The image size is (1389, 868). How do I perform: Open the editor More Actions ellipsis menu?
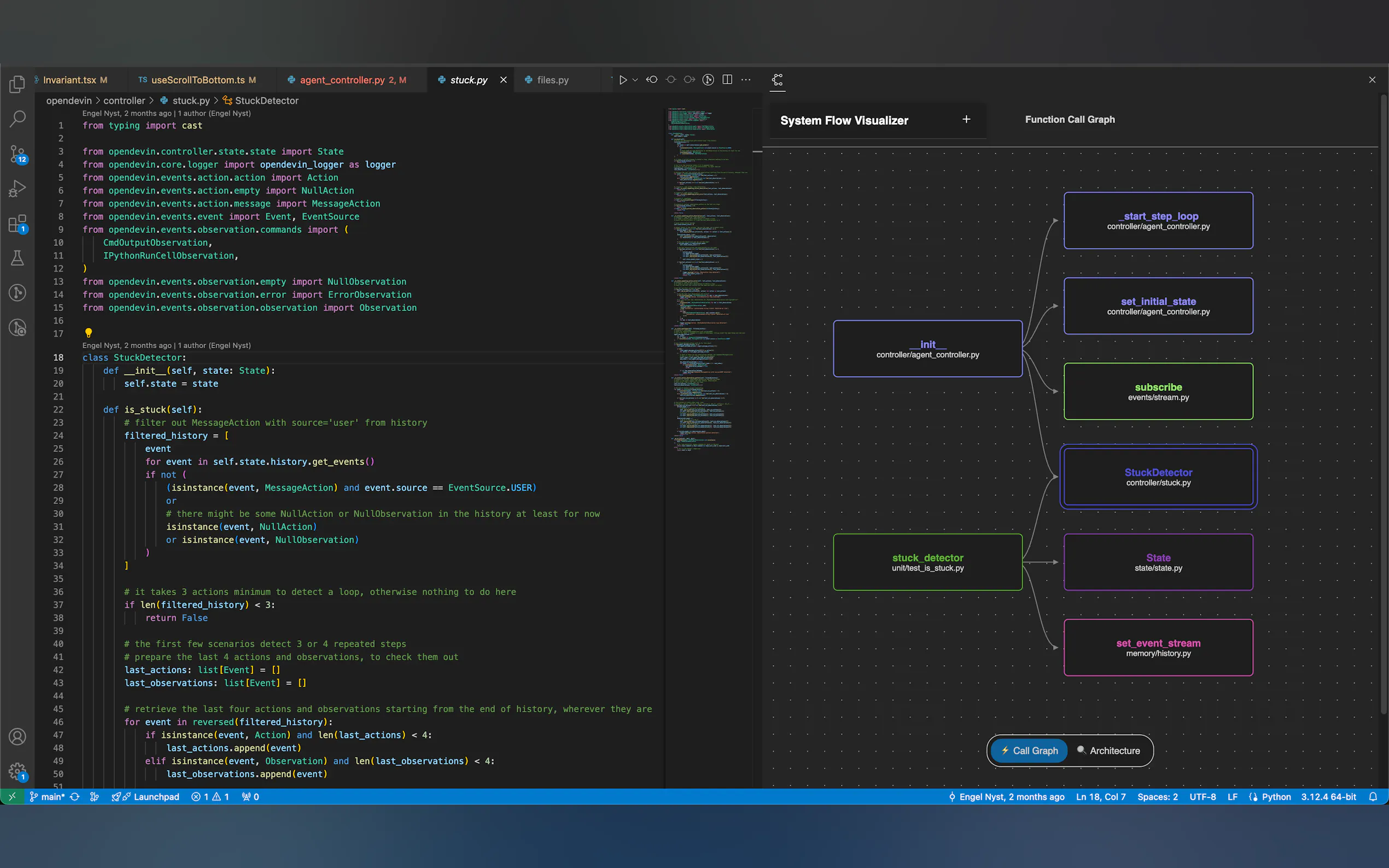point(746,80)
